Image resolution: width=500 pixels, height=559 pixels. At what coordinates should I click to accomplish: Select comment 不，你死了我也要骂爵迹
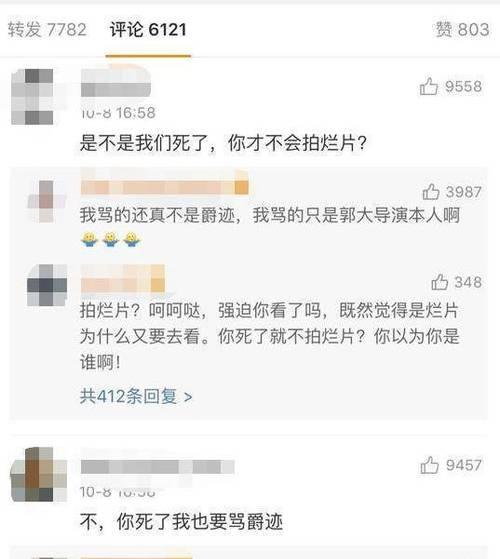181,522
